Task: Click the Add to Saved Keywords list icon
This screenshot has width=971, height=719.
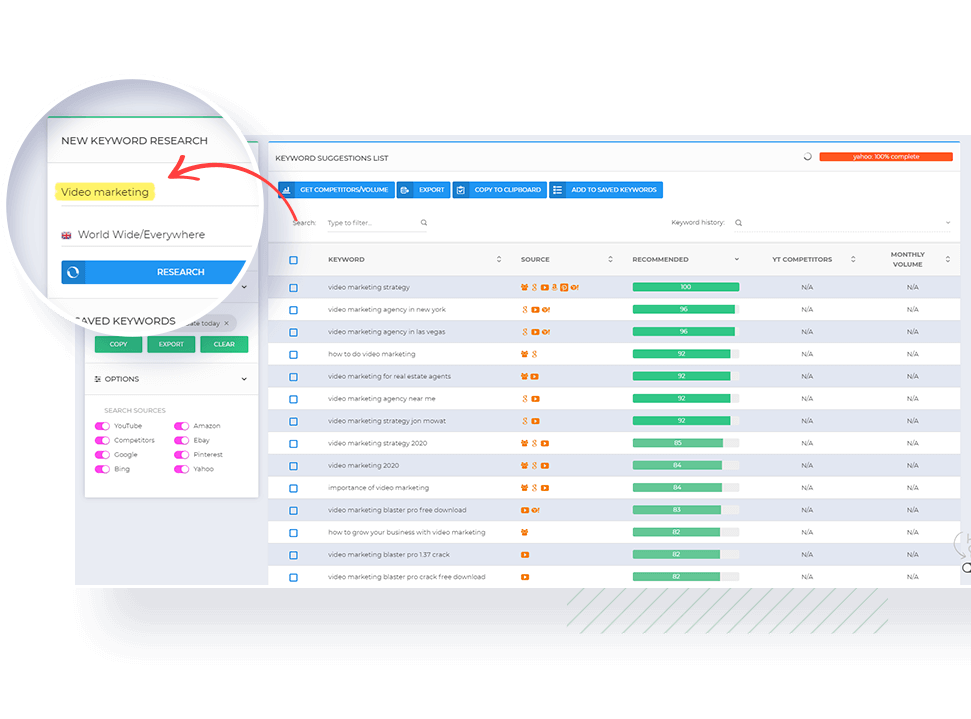Action: pyautogui.click(x=558, y=190)
